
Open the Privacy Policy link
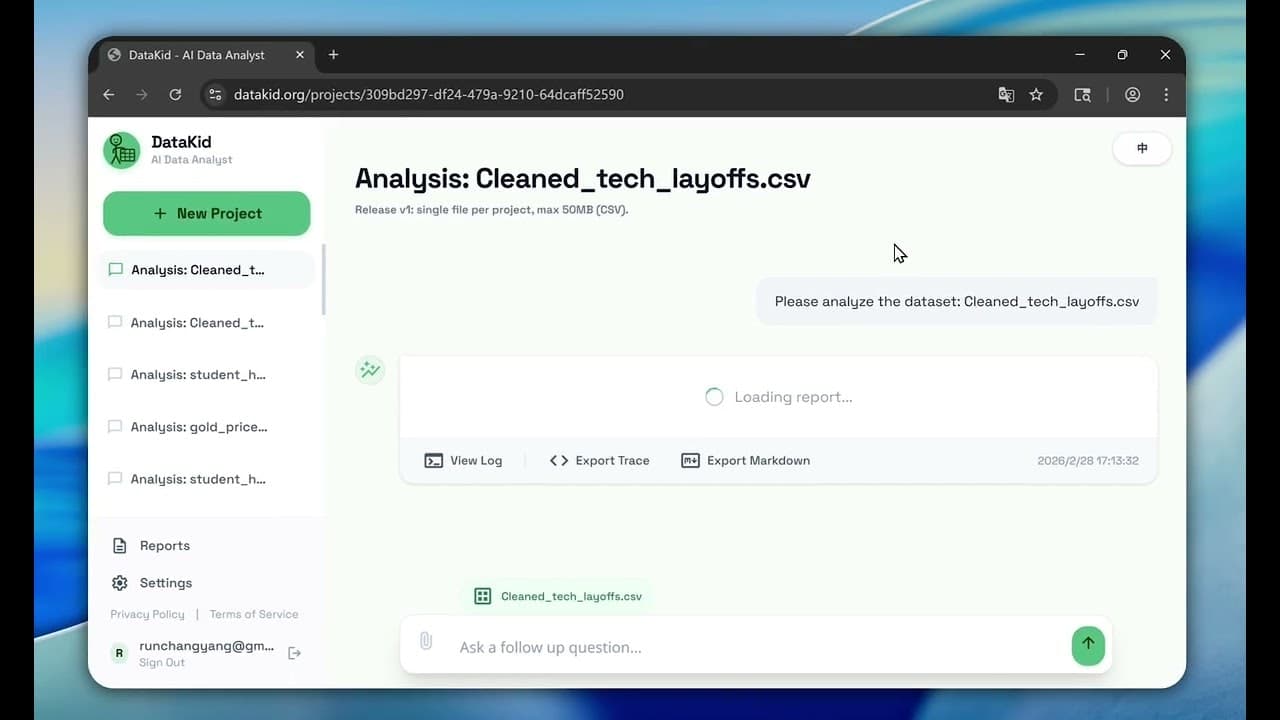click(147, 614)
